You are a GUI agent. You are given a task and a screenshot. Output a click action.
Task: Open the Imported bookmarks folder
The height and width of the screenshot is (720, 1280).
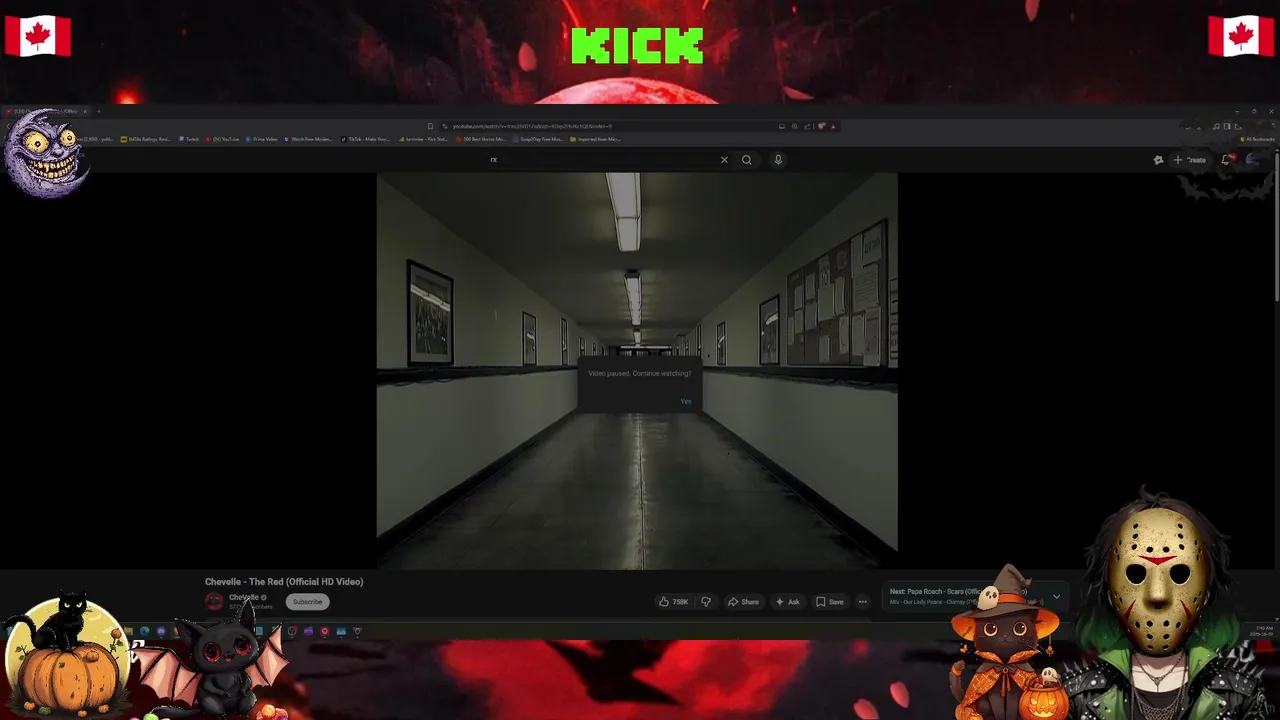click(x=596, y=139)
